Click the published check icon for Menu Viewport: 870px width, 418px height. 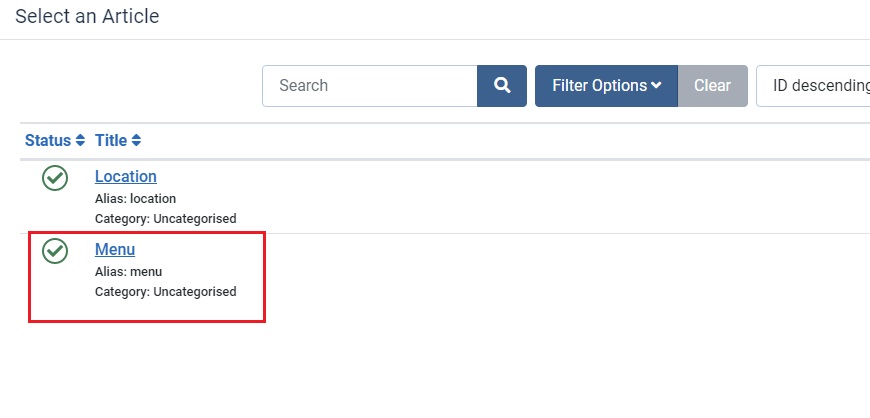[x=55, y=251]
